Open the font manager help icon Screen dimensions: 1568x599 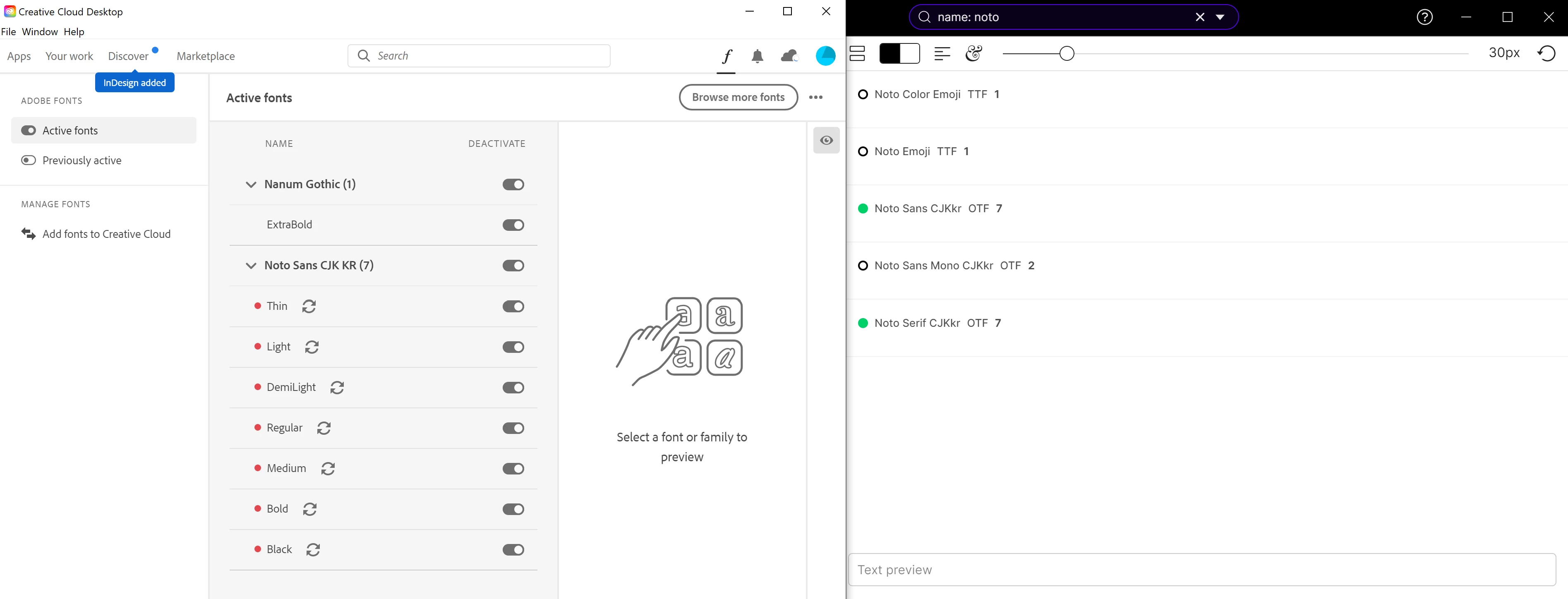(1424, 17)
